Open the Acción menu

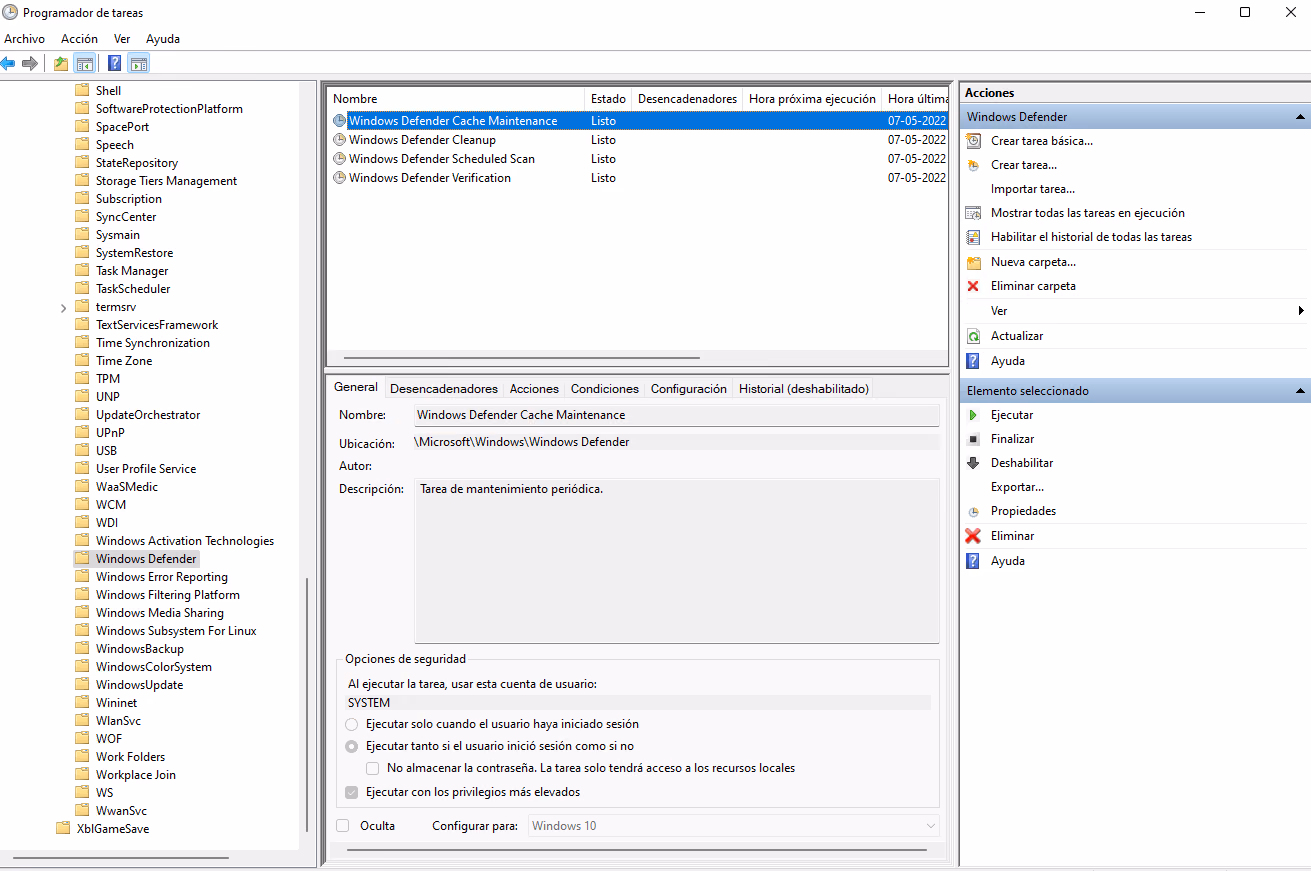(x=80, y=39)
